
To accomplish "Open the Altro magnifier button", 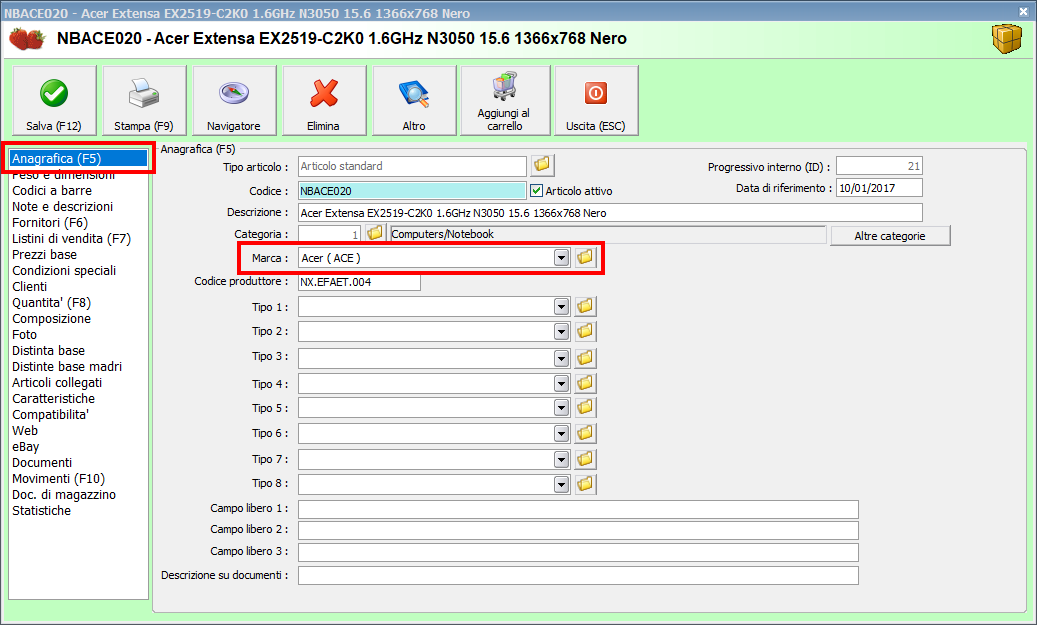I will click(x=414, y=101).
